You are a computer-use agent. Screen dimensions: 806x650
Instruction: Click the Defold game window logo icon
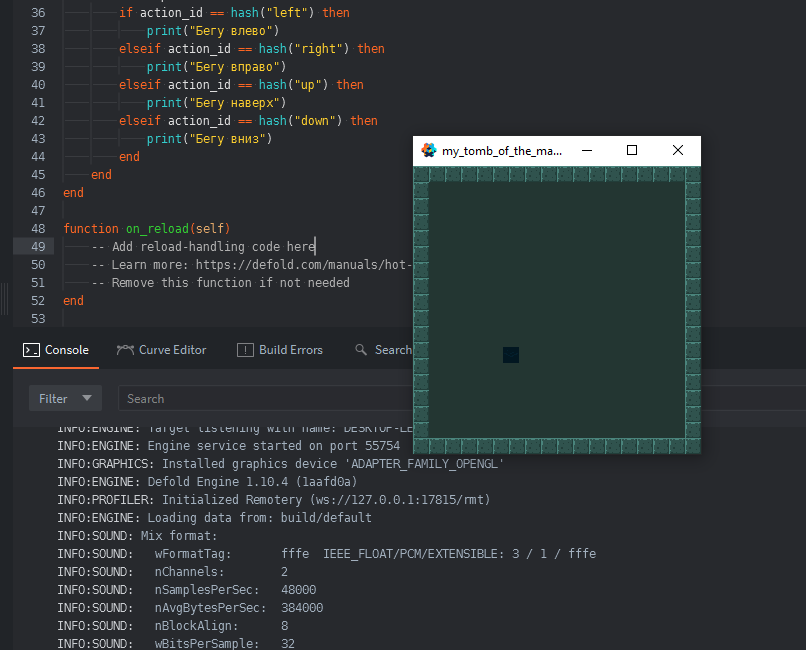428,150
